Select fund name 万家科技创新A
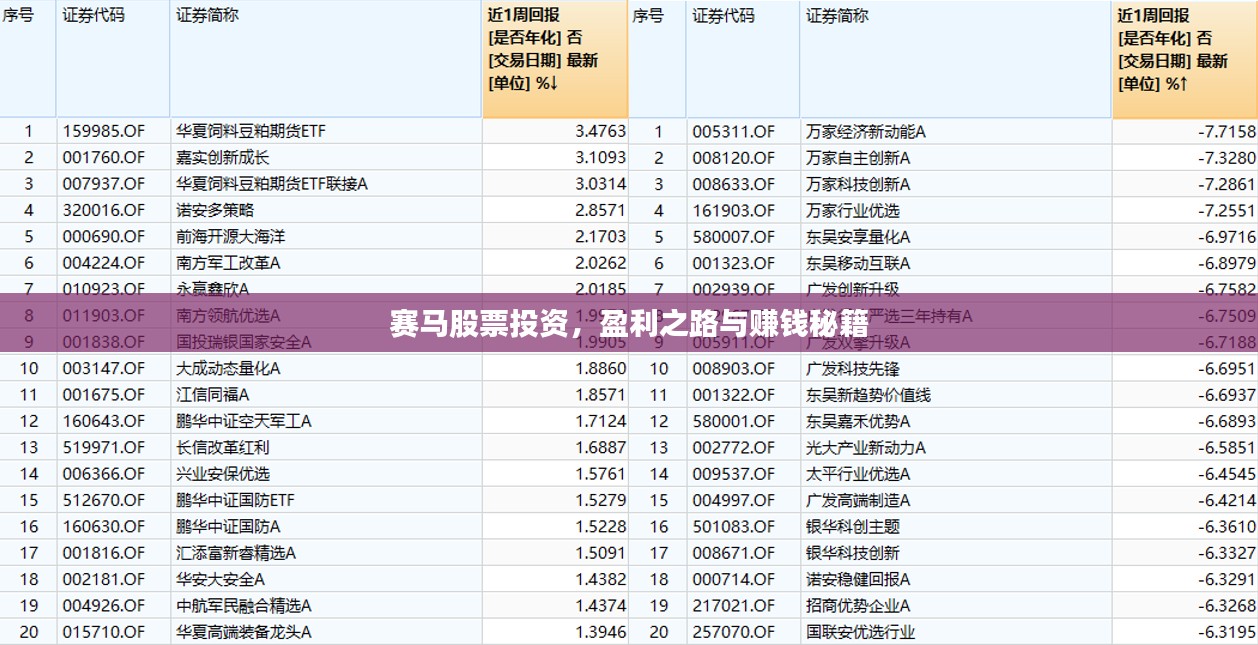 point(858,184)
